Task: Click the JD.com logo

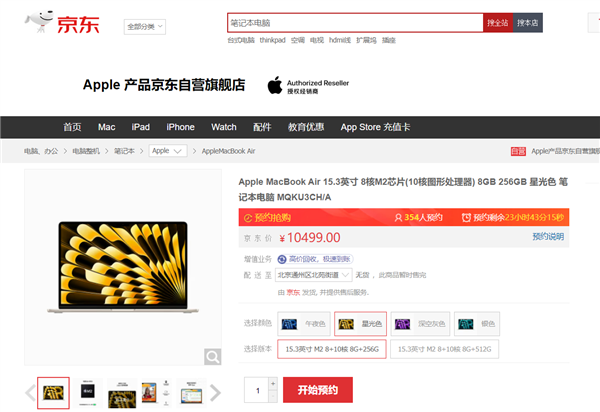Action: tap(62, 22)
